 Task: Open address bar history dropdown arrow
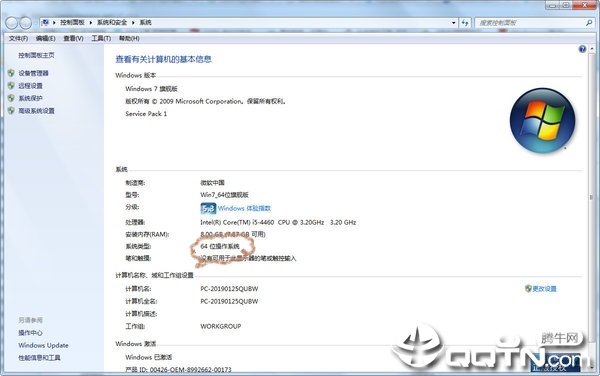tap(453, 23)
